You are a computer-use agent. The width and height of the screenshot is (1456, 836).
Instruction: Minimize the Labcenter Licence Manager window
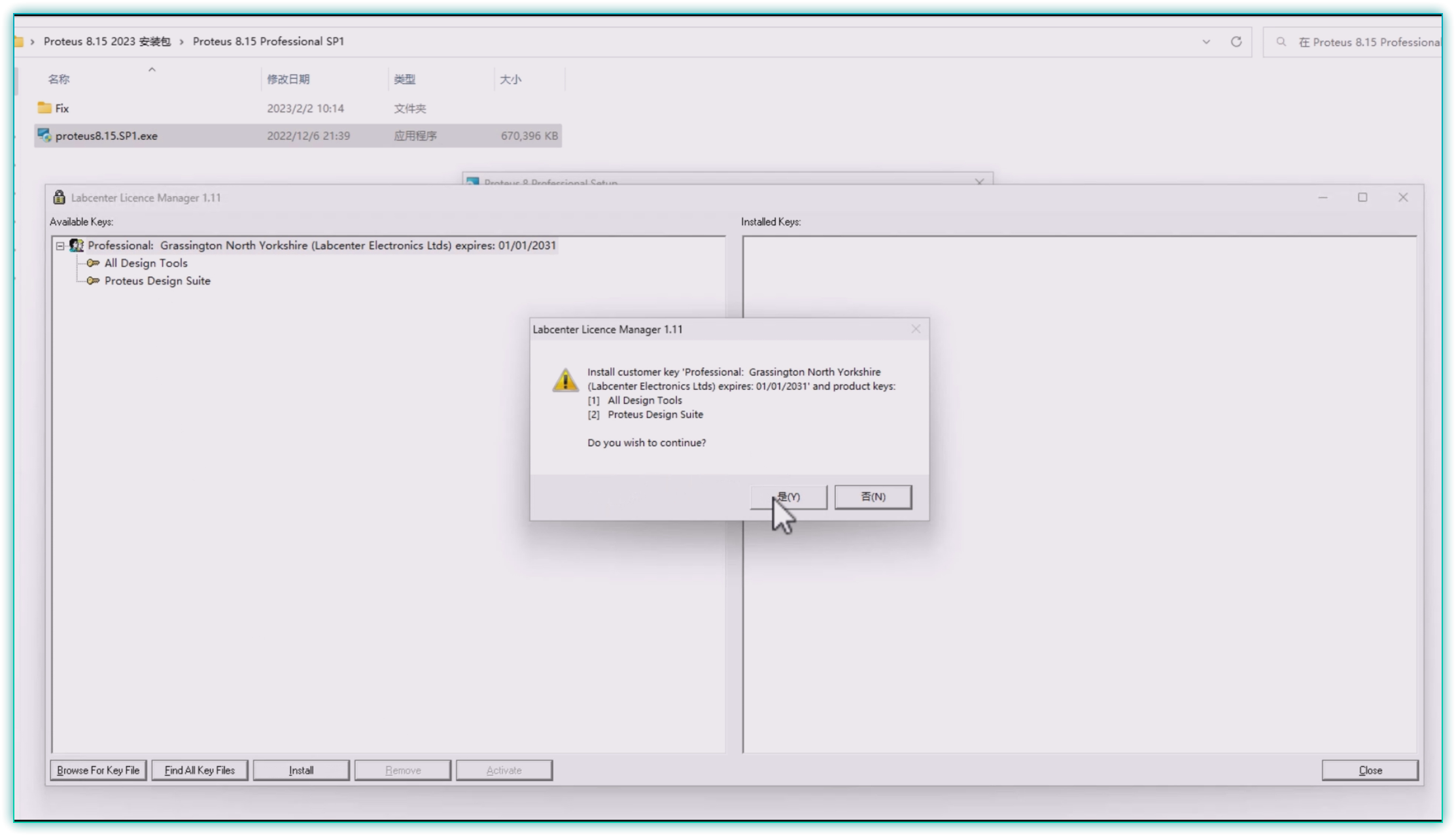coord(1323,198)
